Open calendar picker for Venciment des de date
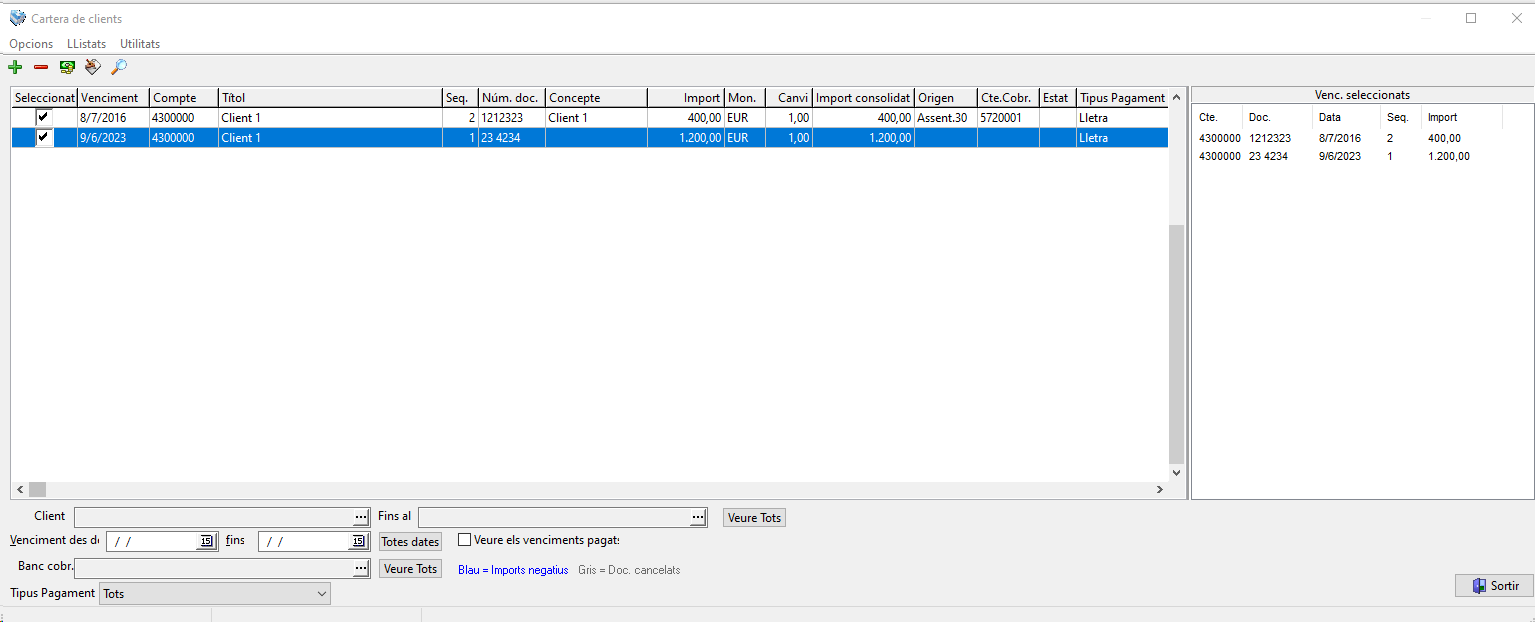1535x622 pixels. coord(206,541)
